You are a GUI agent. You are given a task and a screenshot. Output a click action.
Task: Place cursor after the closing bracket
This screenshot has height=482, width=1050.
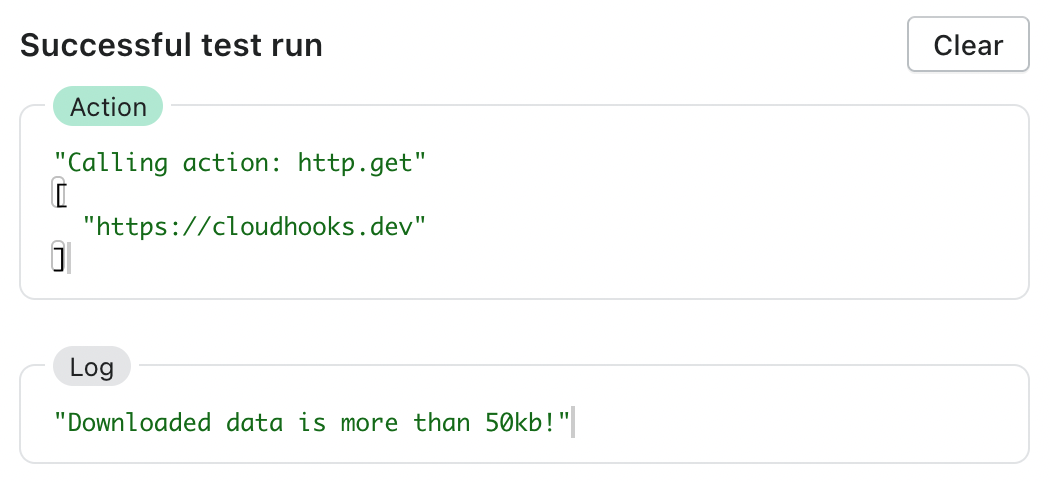pos(69,258)
